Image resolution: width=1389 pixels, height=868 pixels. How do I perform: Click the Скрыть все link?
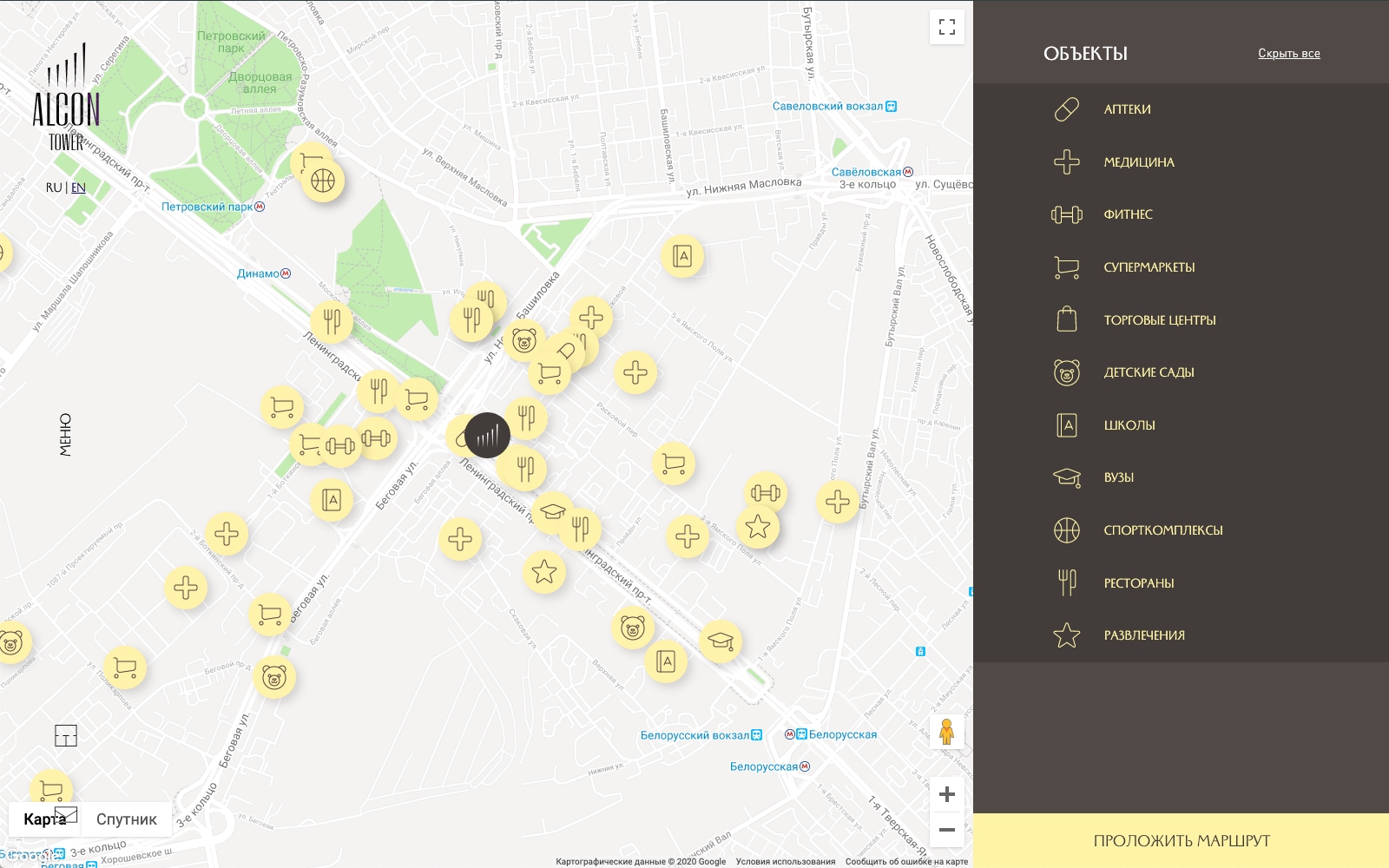[x=1288, y=54]
